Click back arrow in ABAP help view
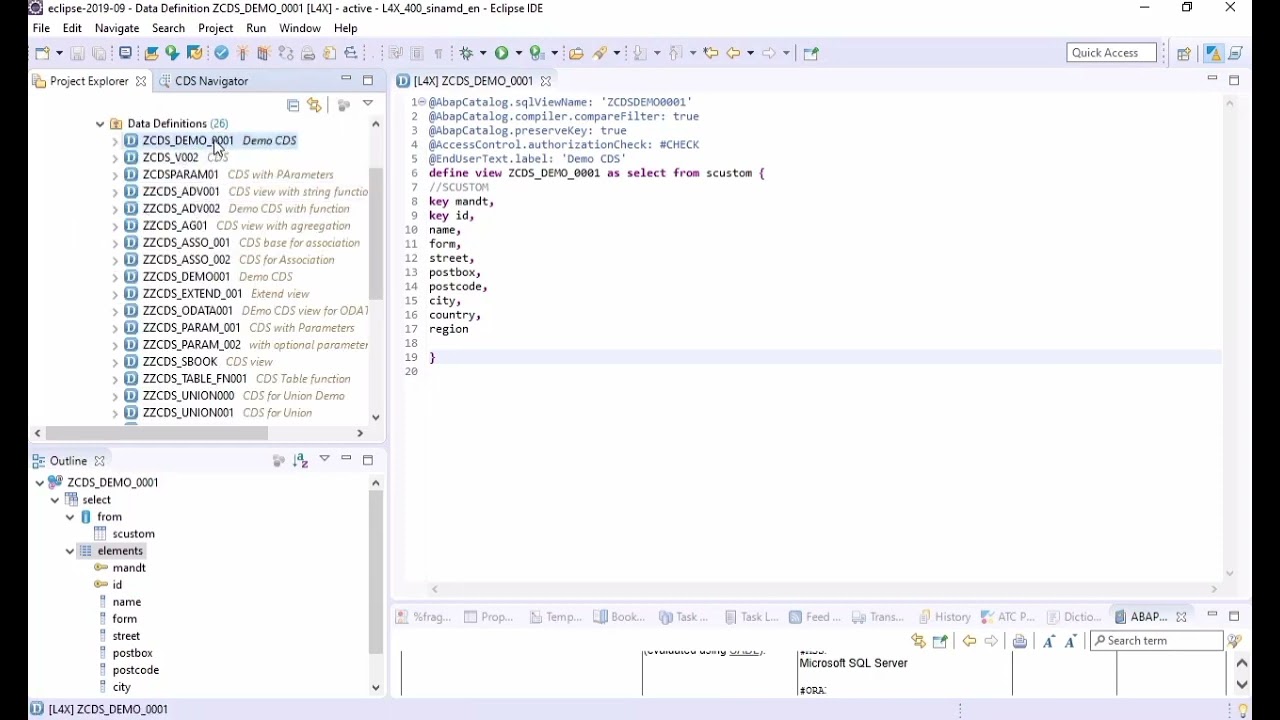Screen dimensions: 1280x720 click(x=969, y=641)
